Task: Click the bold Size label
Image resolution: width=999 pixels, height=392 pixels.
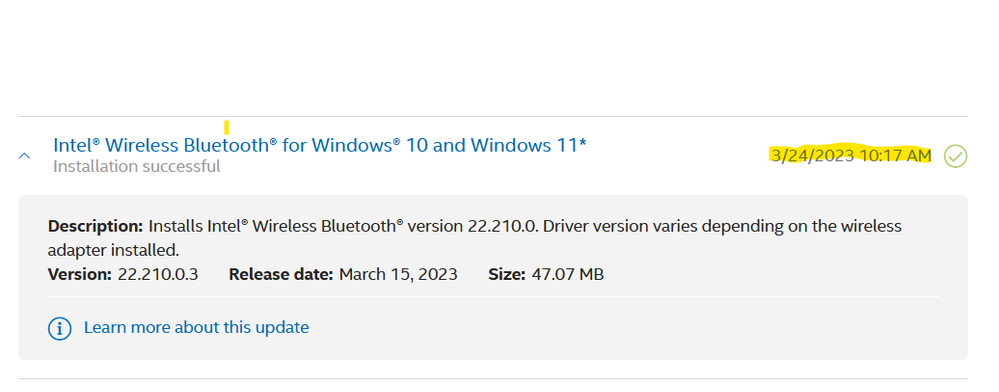Action: 507,275
